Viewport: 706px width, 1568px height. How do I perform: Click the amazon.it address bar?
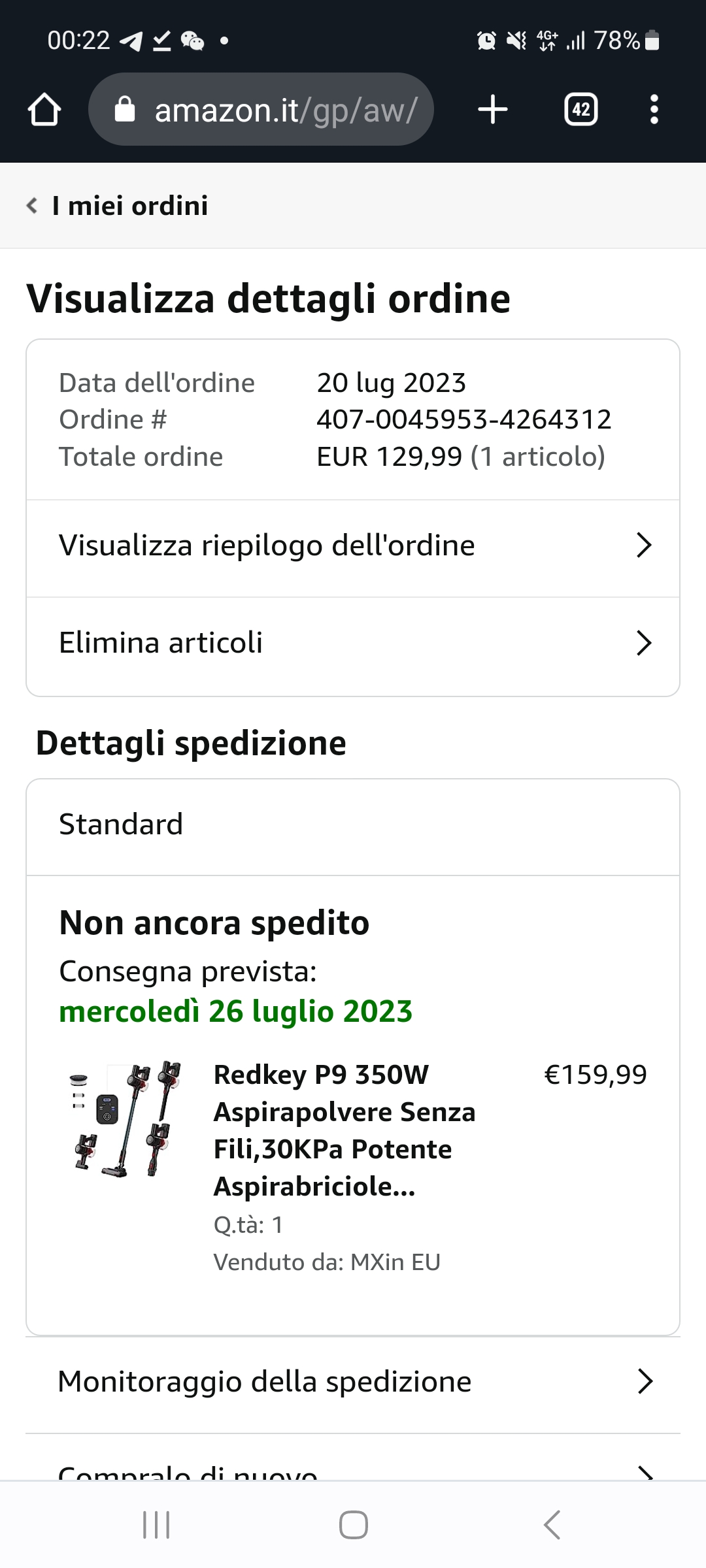(261, 109)
